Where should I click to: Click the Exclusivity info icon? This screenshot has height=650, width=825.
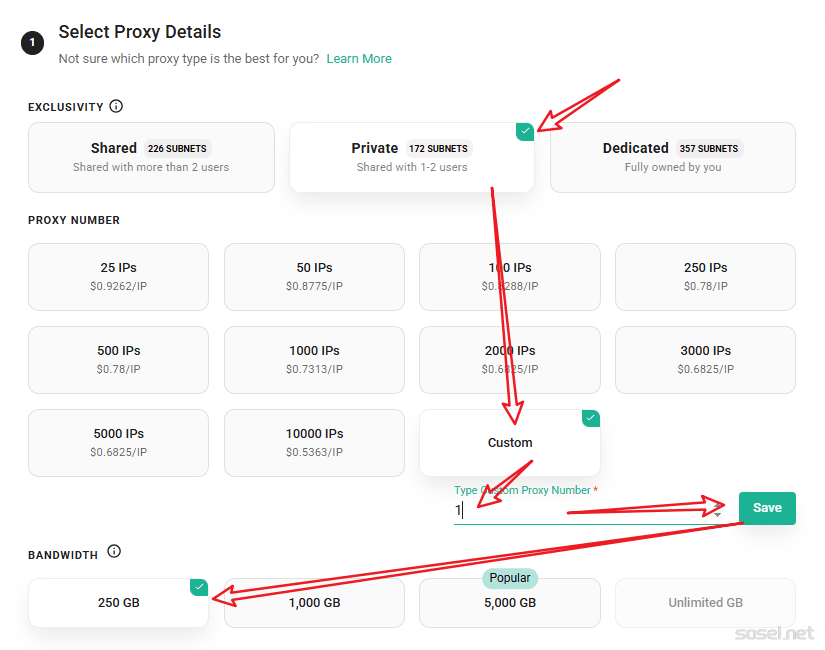click(116, 106)
